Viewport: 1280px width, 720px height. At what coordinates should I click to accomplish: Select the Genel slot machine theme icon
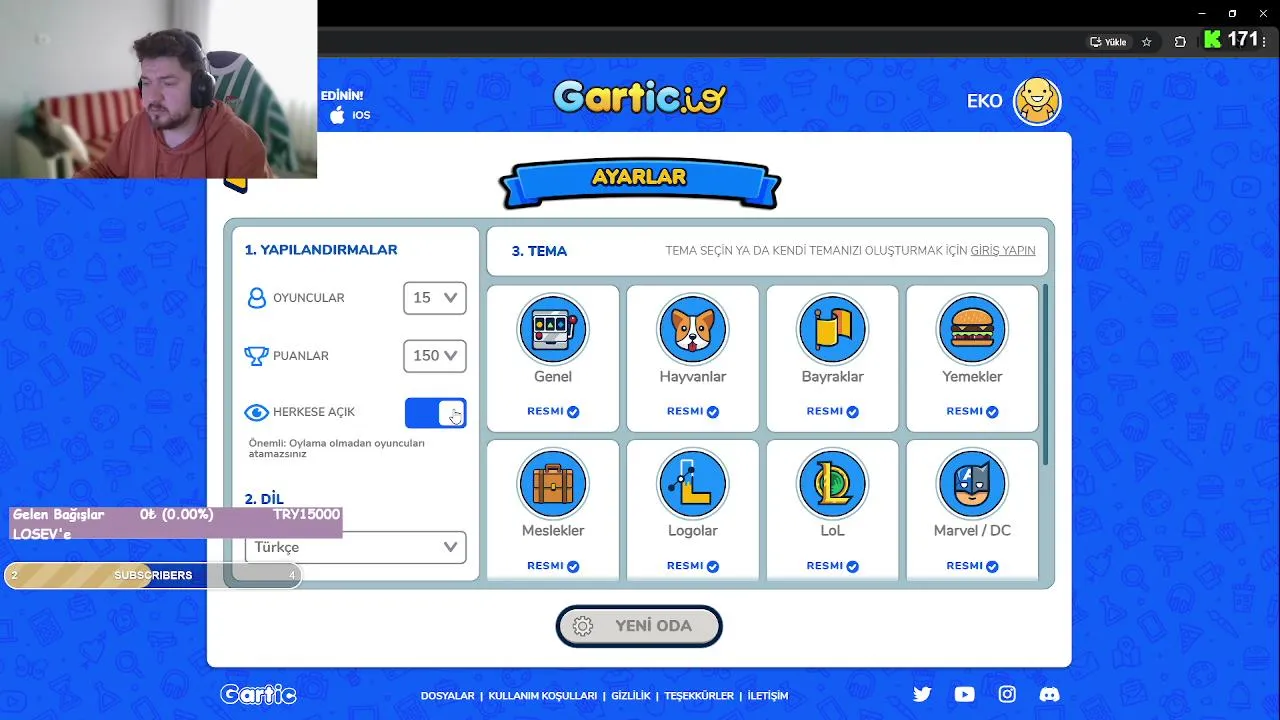click(553, 329)
